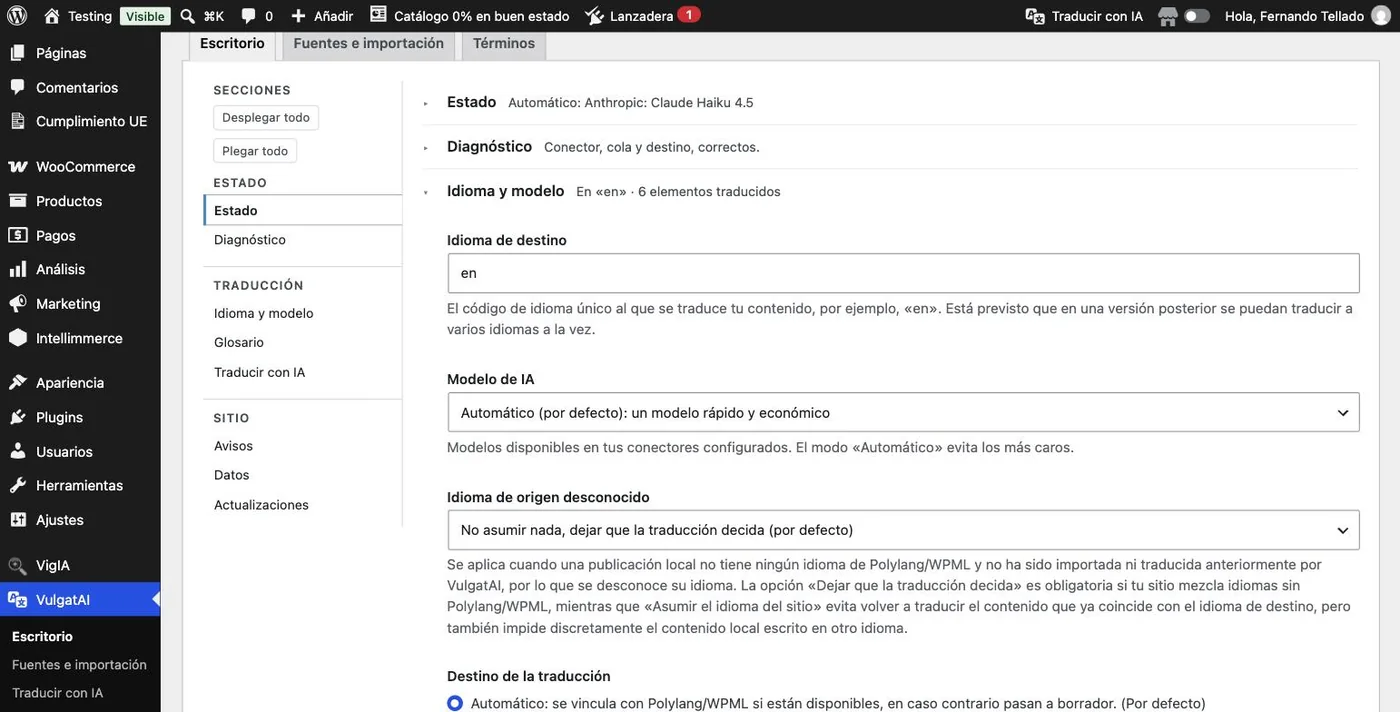
Task: Go to Actualizaciones section link
Action: [x=261, y=505]
